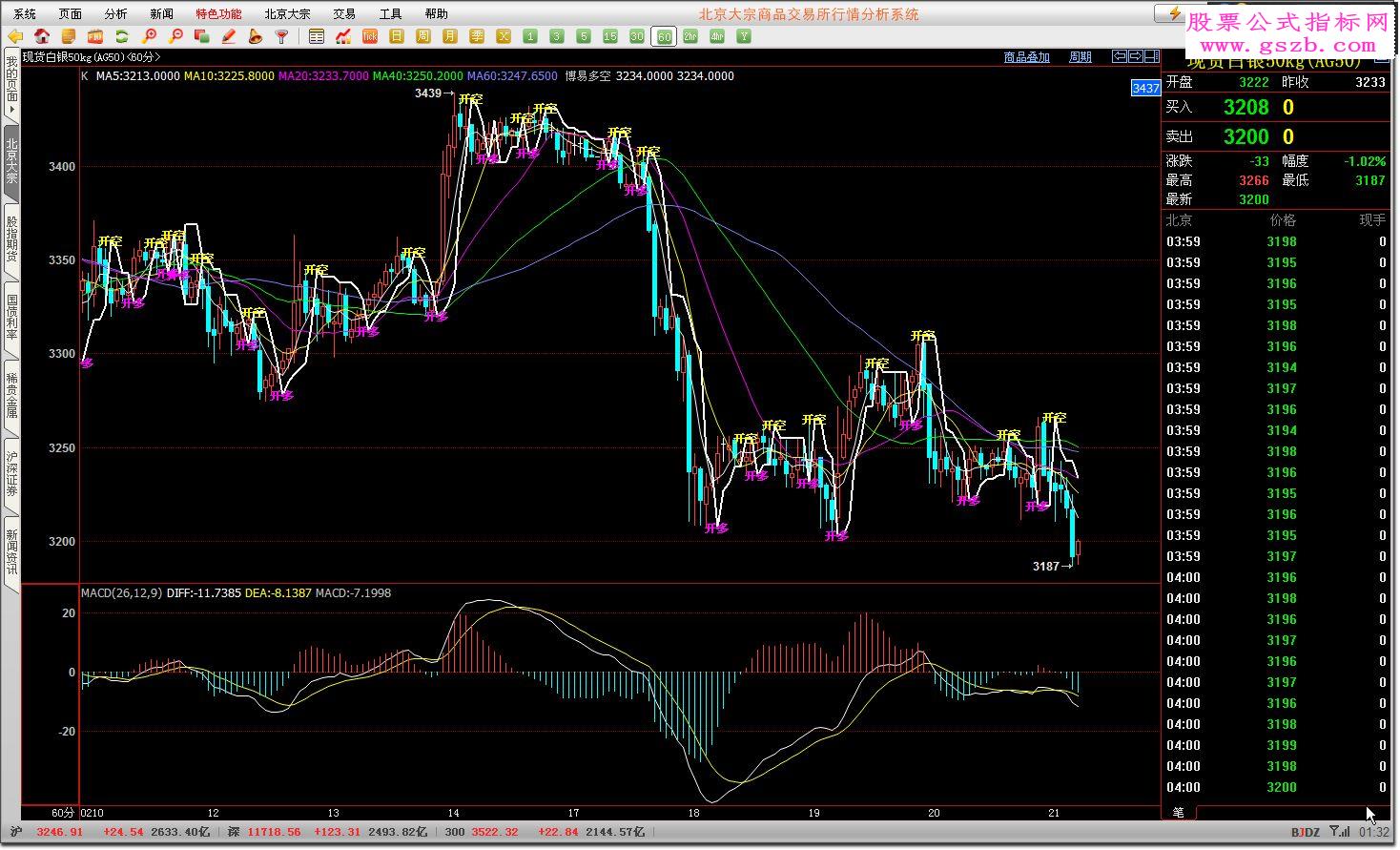Image resolution: width=1400 pixels, height=850 pixels.
Task: Toggle the 60 minute period button
Action: click(x=664, y=37)
